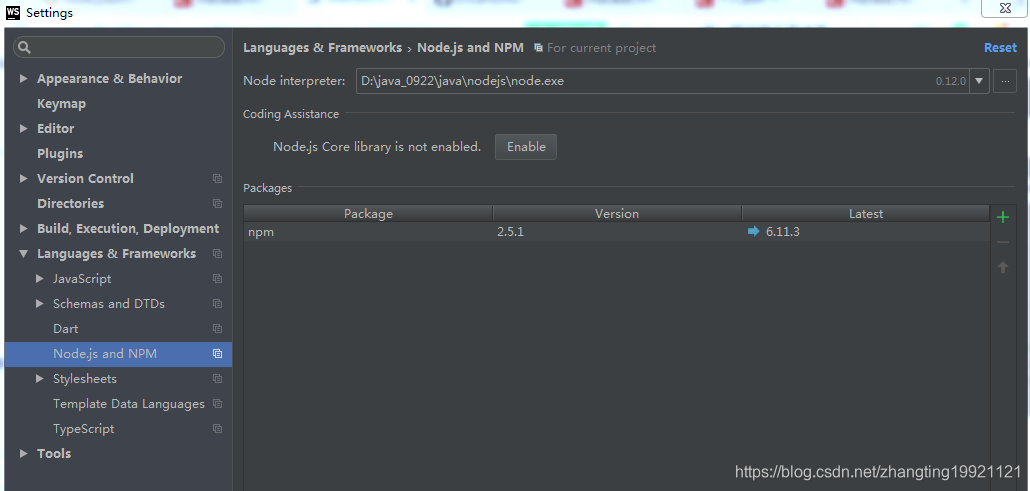Expand the JavaScript subsection

[39, 279]
